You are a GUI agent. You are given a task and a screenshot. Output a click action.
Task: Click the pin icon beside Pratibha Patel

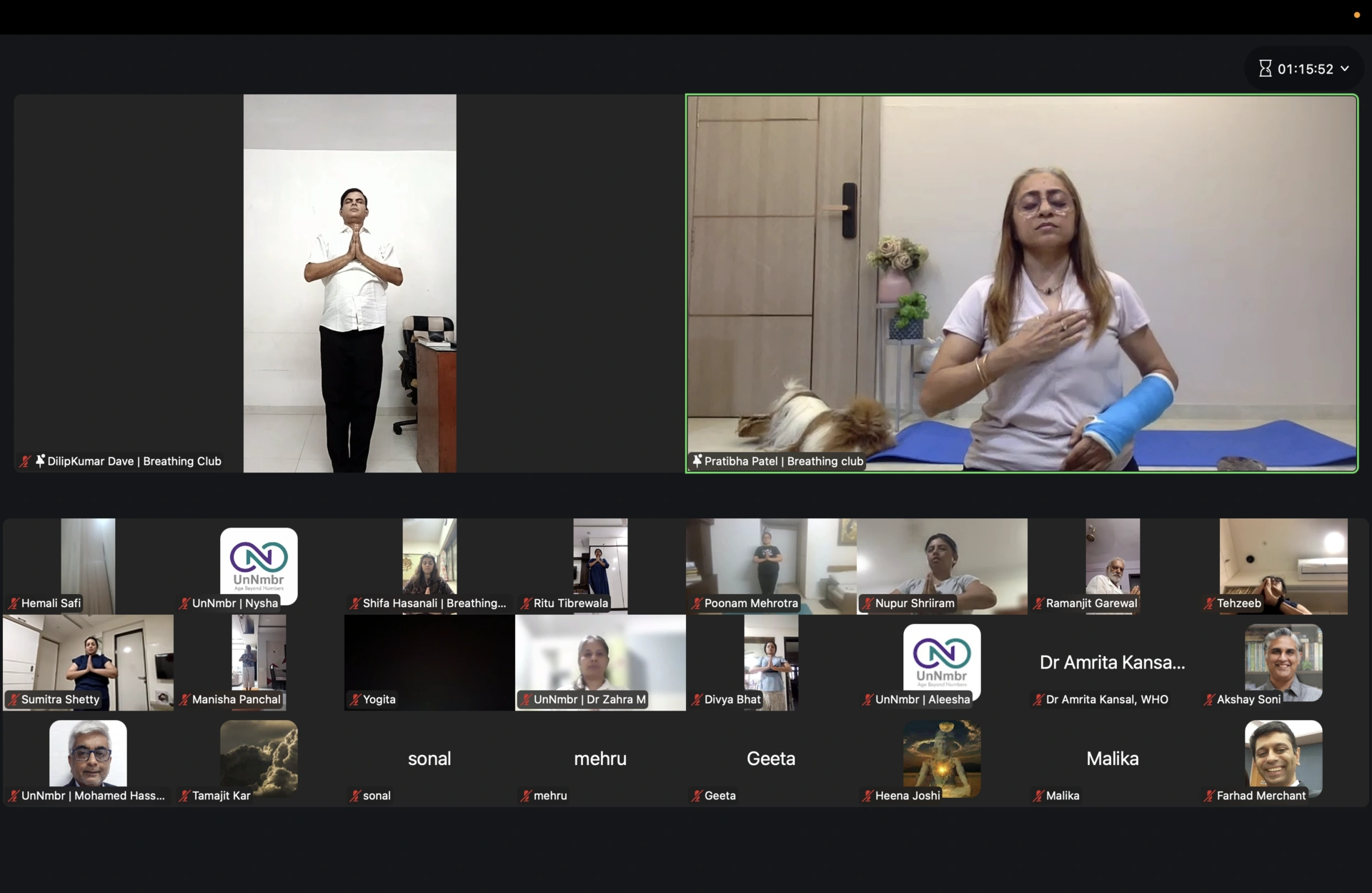(697, 460)
